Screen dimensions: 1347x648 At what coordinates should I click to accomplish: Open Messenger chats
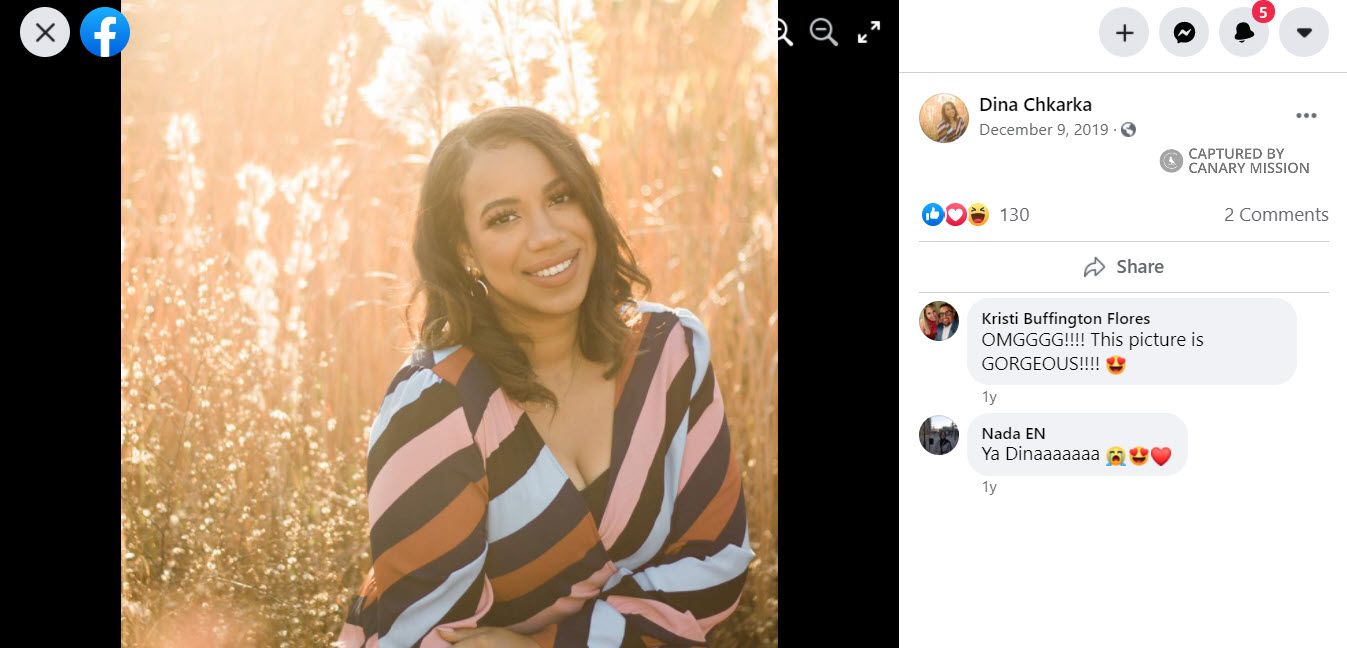click(x=1184, y=32)
